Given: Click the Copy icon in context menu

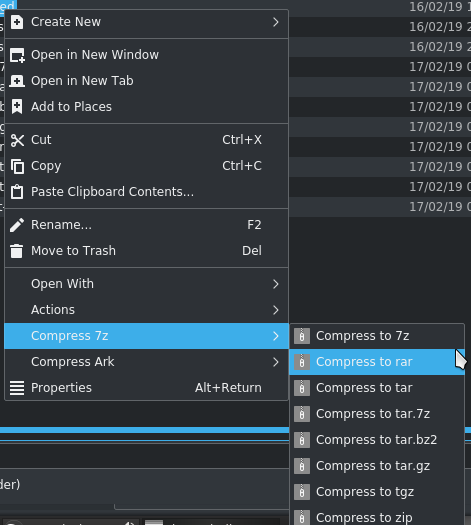Looking at the screenshot, I should tap(17, 166).
